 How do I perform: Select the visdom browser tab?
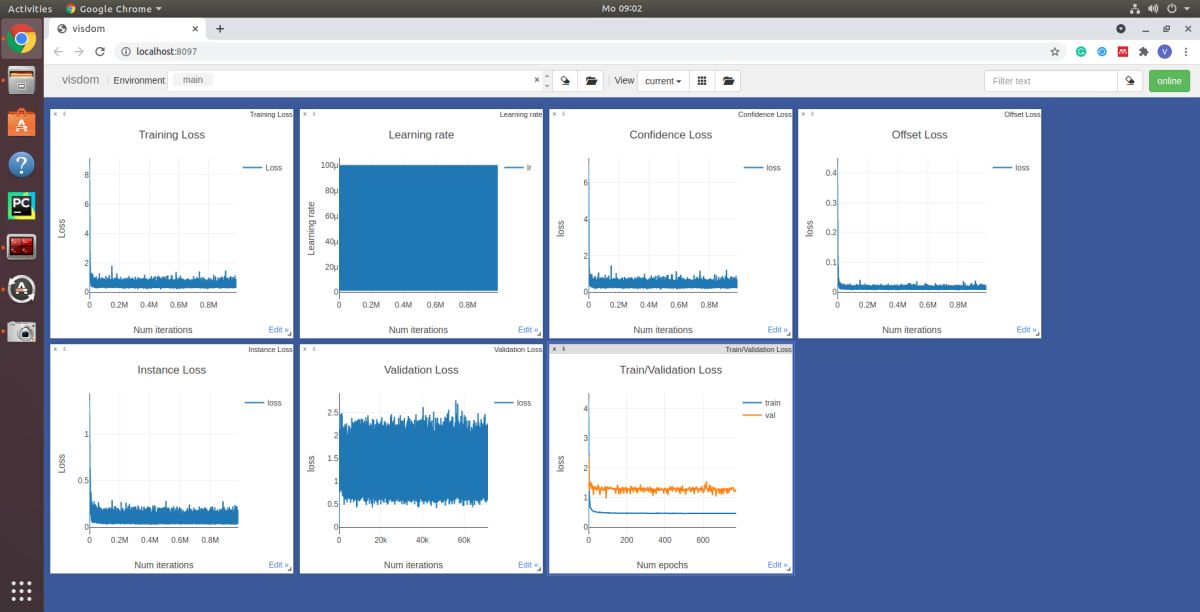click(x=127, y=29)
